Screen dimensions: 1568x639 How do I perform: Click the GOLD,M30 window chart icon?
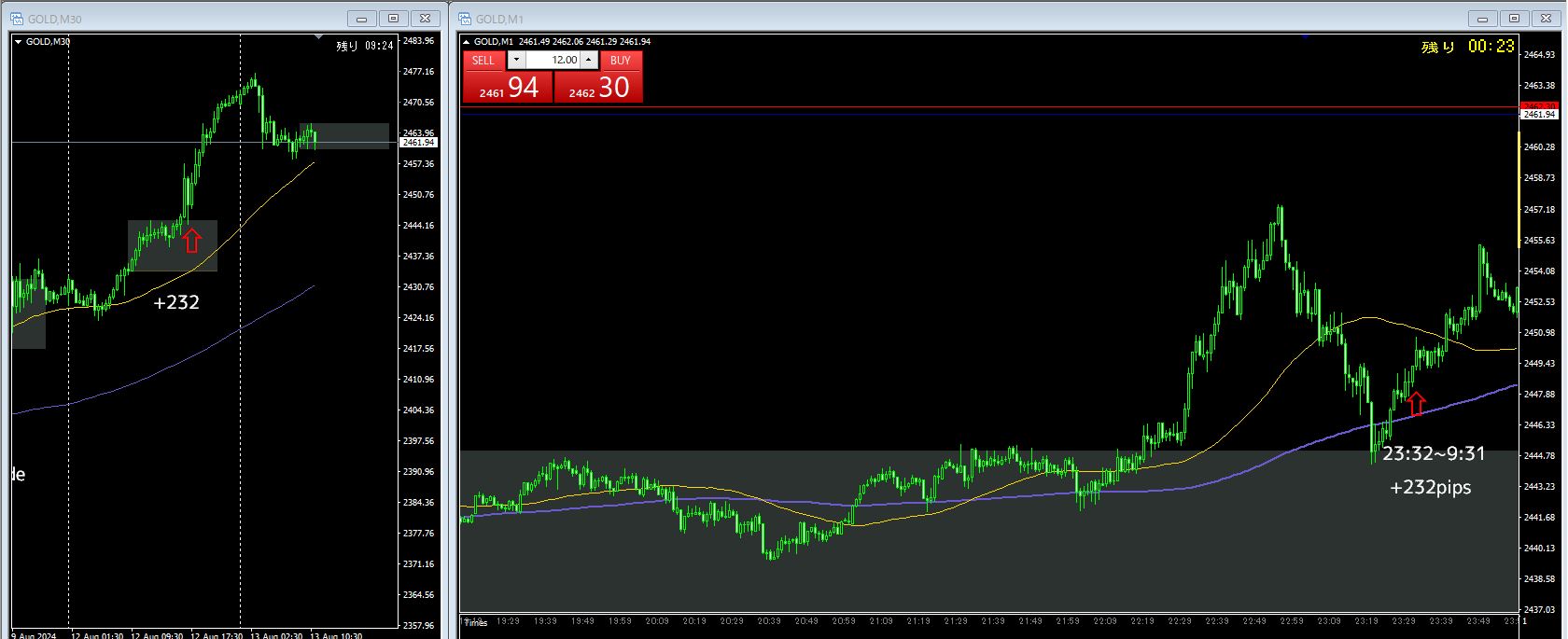pyautogui.click(x=17, y=19)
